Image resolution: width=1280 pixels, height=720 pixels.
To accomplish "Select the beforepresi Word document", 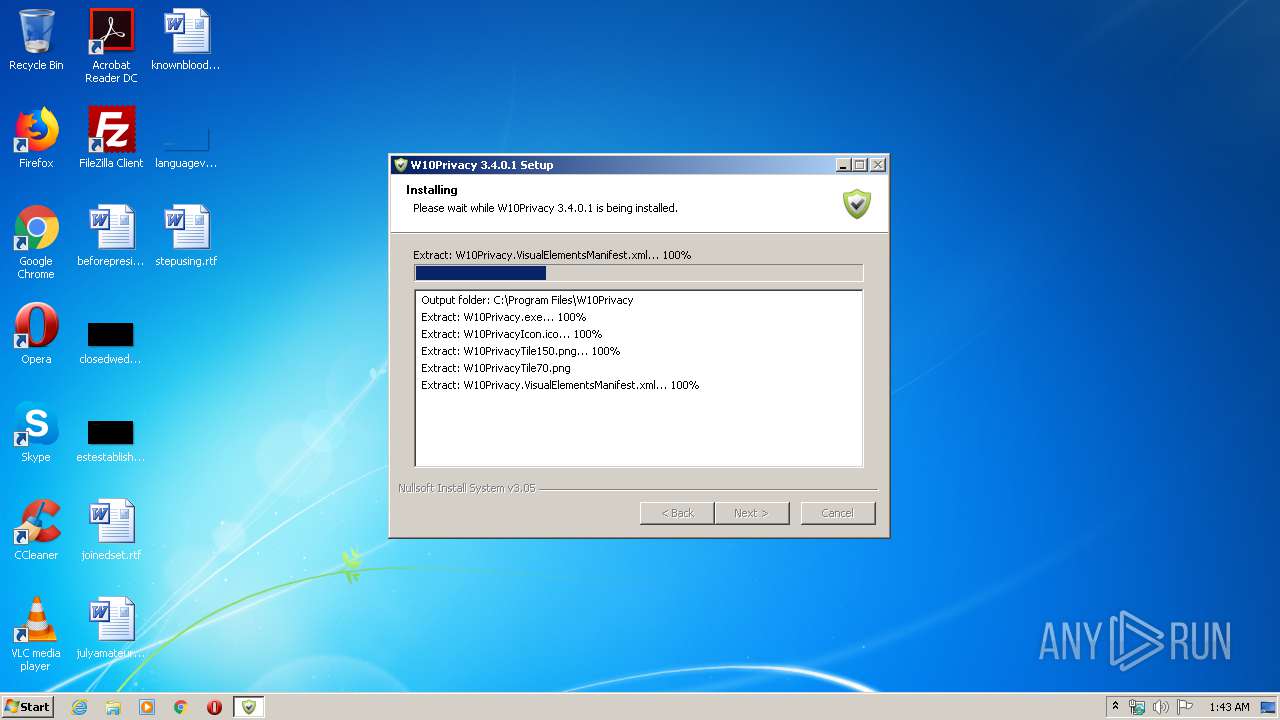I will (111, 236).
